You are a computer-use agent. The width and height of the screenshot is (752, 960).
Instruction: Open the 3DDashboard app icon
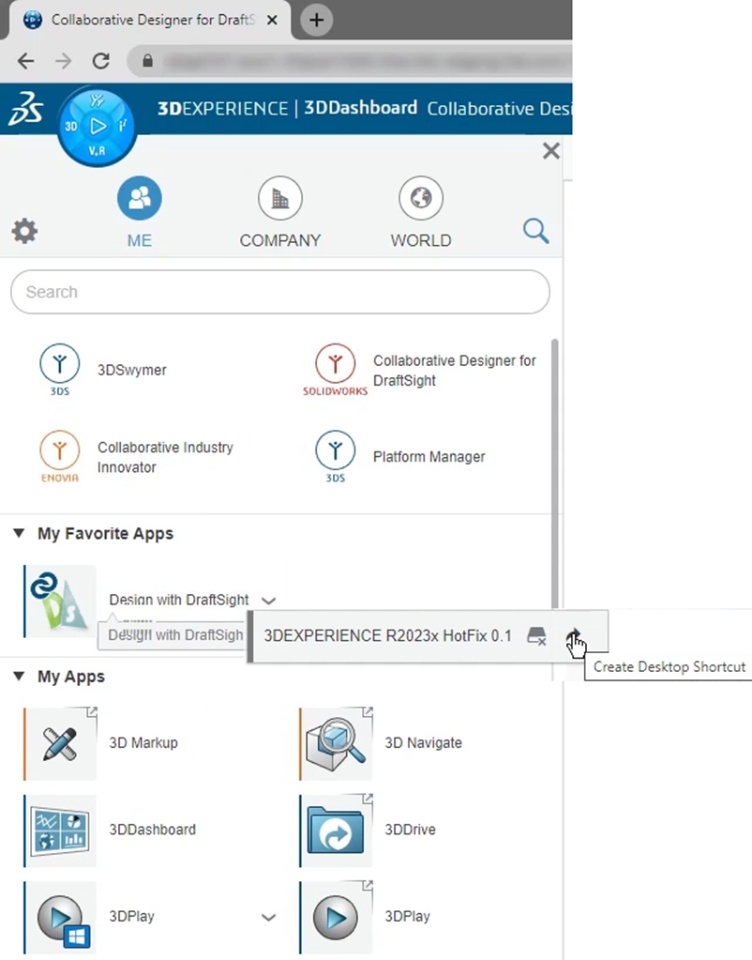pos(60,830)
